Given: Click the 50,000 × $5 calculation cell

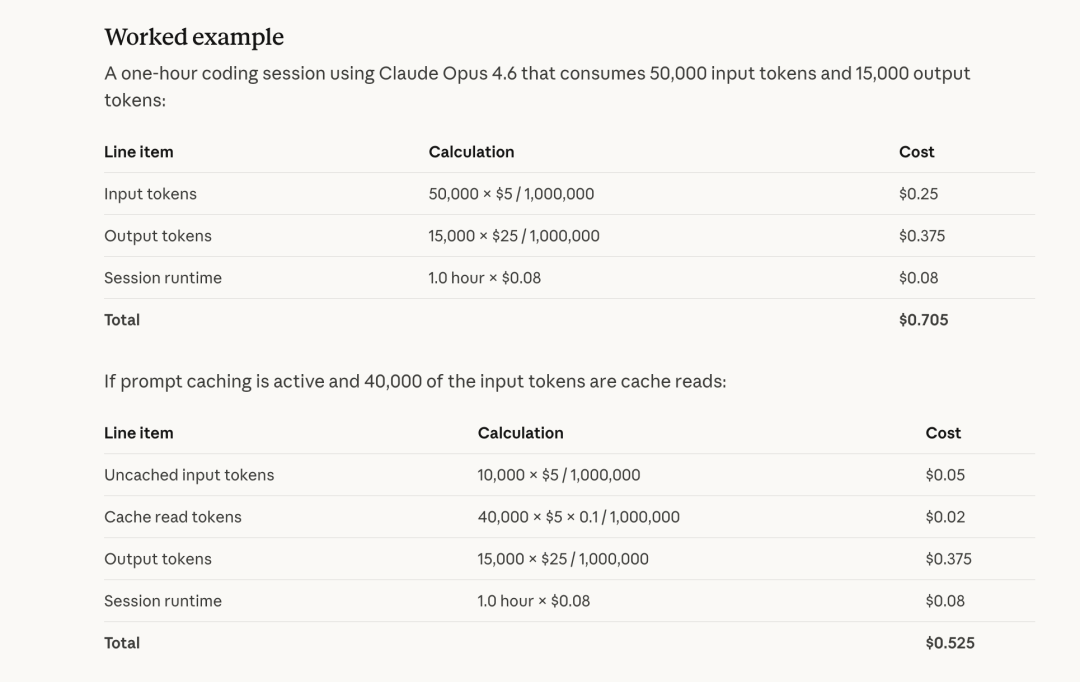Looking at the screenshot, I should click(511, 194).
